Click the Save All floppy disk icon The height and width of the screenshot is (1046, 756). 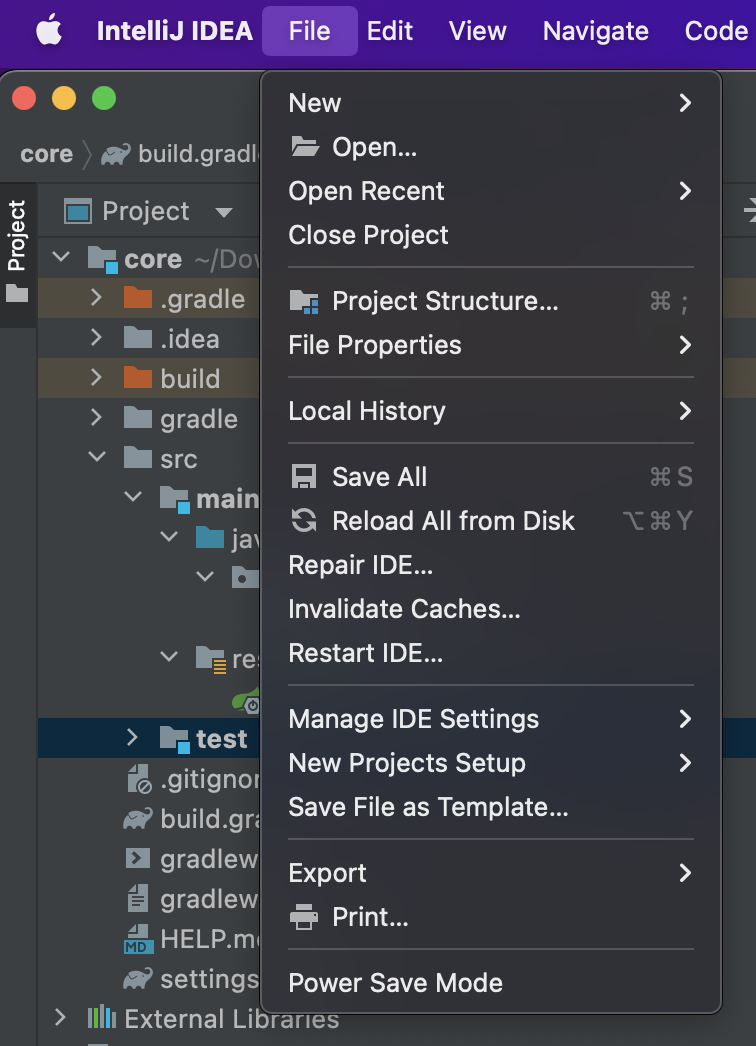click(x=303, y=477)
